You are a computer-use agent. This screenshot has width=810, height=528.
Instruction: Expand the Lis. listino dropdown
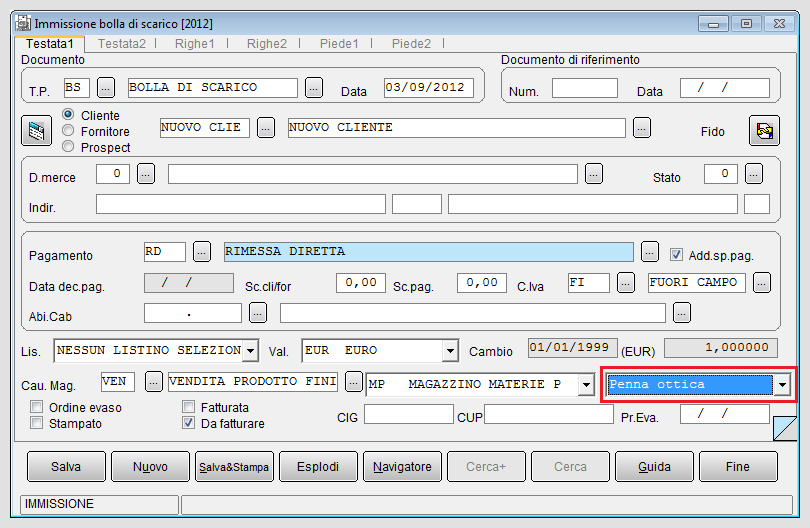pyautogui.click(x=251, y=351)
